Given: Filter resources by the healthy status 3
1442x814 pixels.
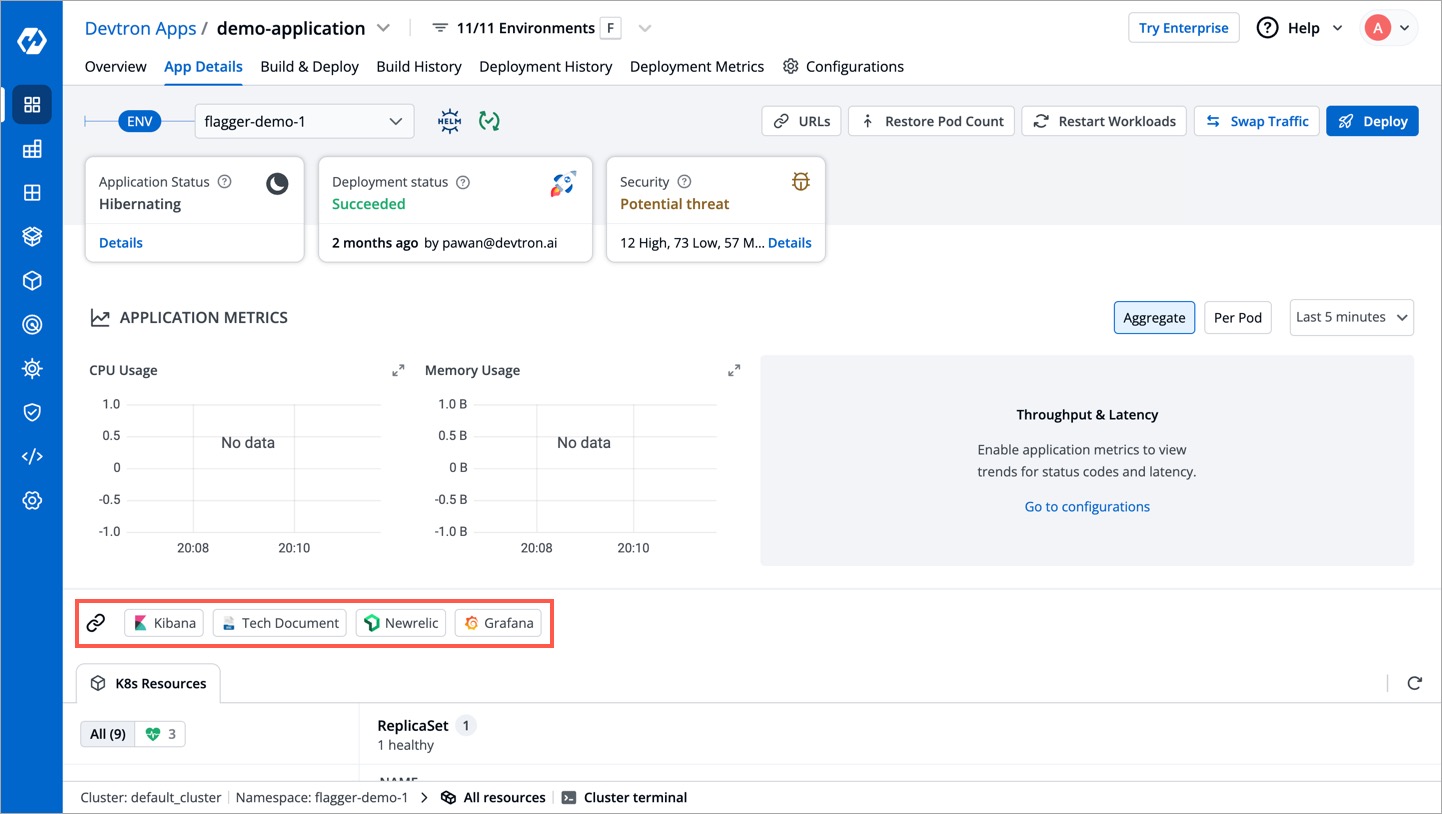Looking at the screenshot, I should tap(161, 734).
